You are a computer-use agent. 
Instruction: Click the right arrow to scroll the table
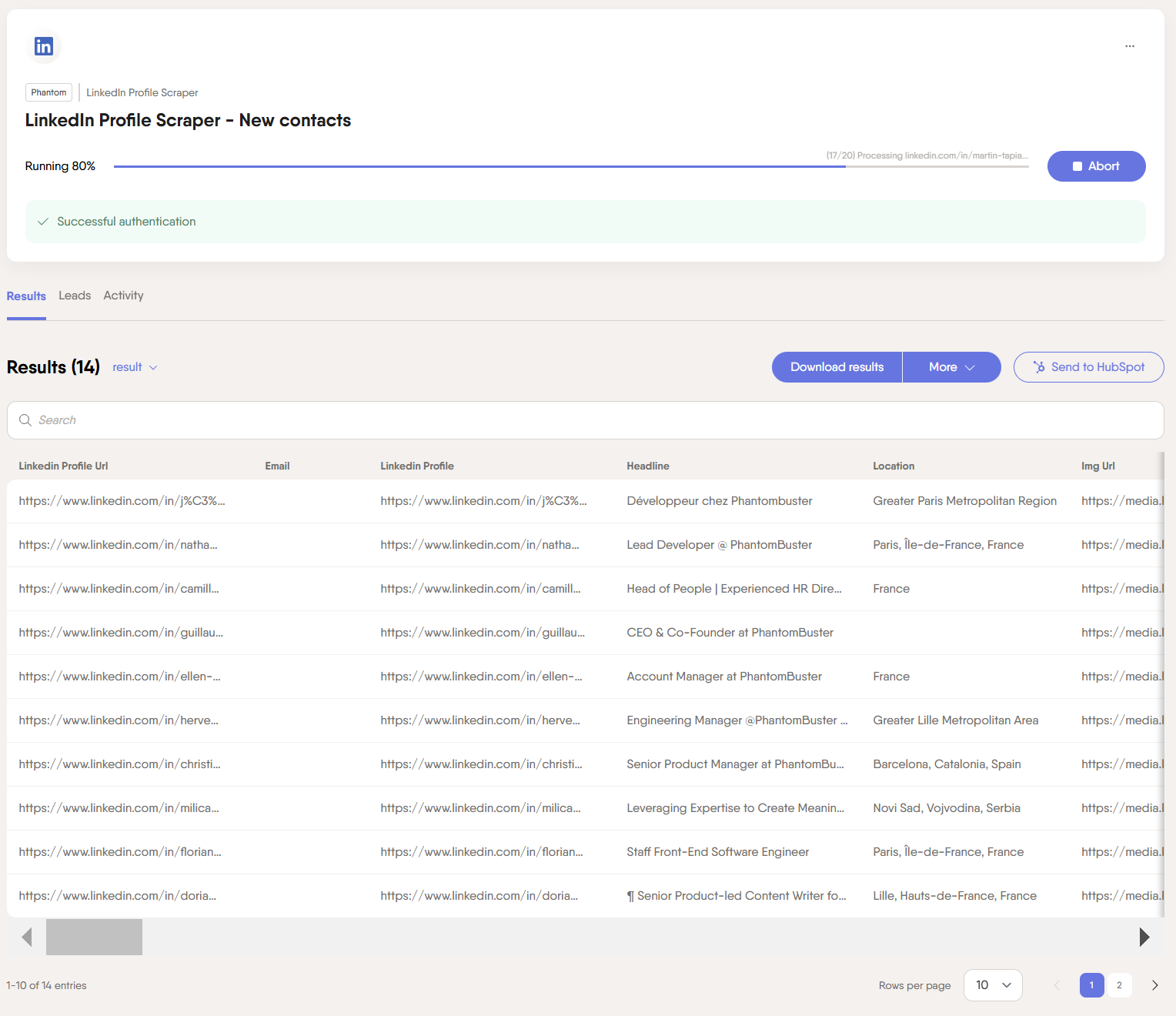[1144, 937]
